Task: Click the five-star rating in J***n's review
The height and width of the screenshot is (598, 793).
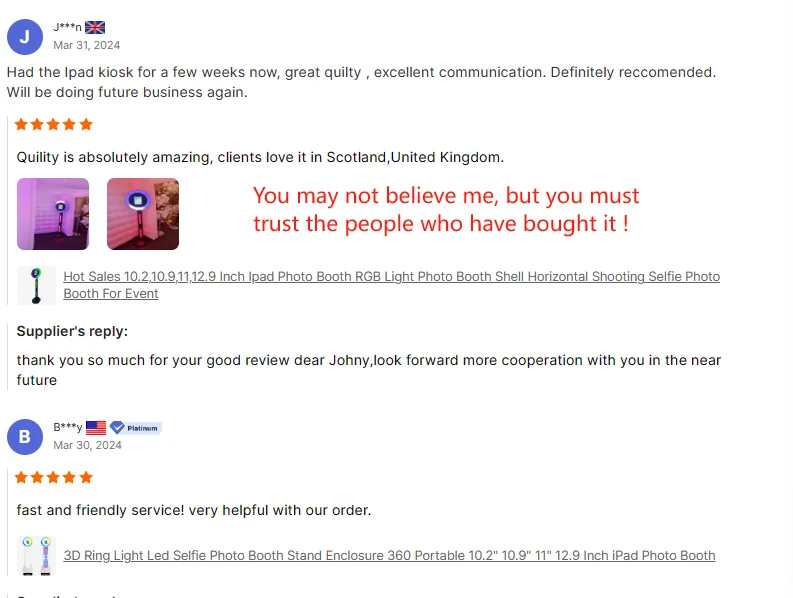Action: 54,124
